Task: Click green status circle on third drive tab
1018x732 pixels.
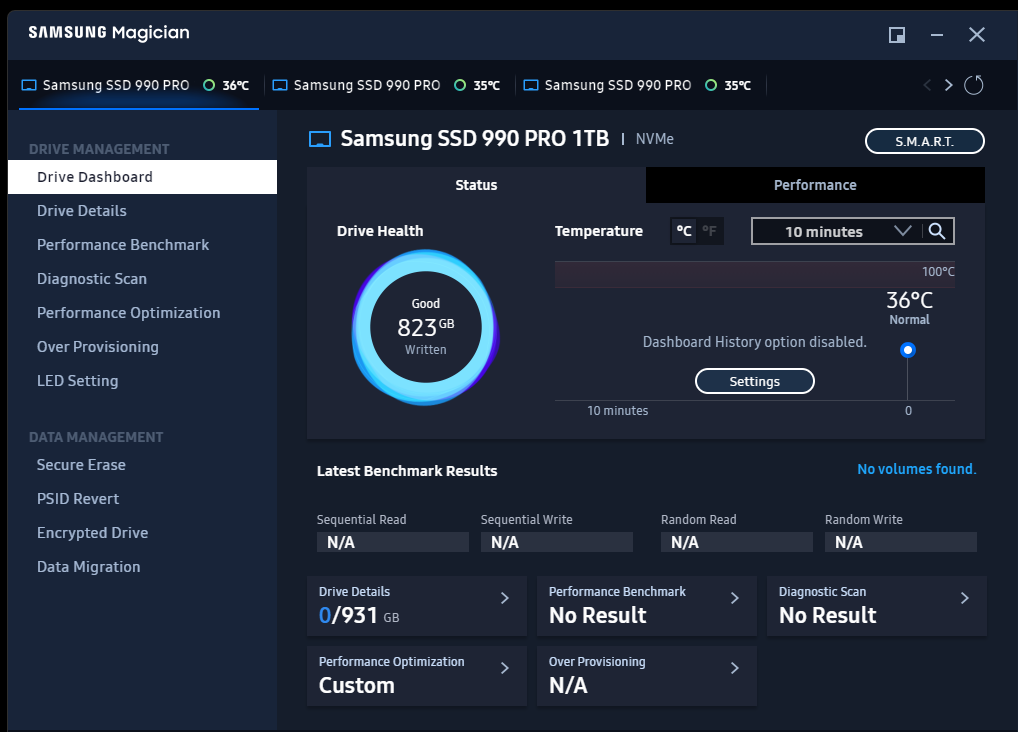Action: pos(711,85)
